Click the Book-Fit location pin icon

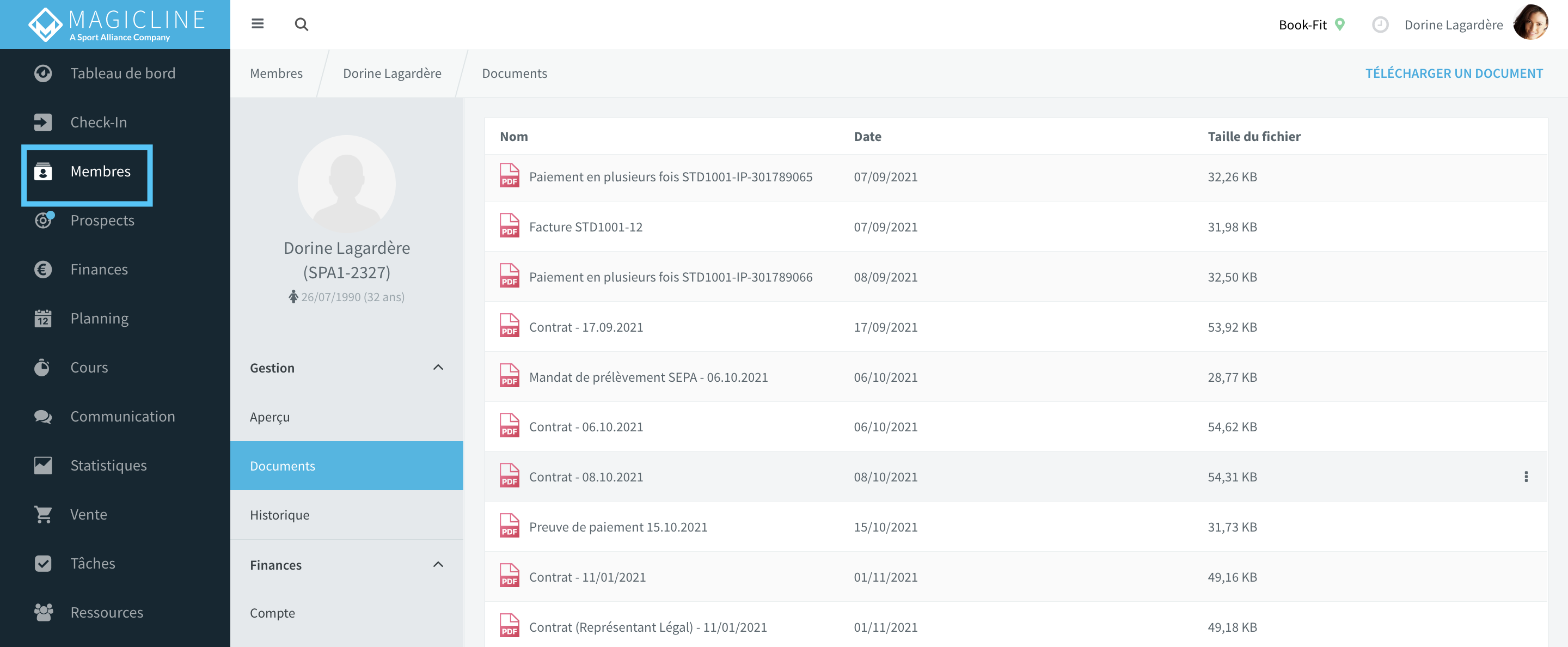[x=1339, y=25]
